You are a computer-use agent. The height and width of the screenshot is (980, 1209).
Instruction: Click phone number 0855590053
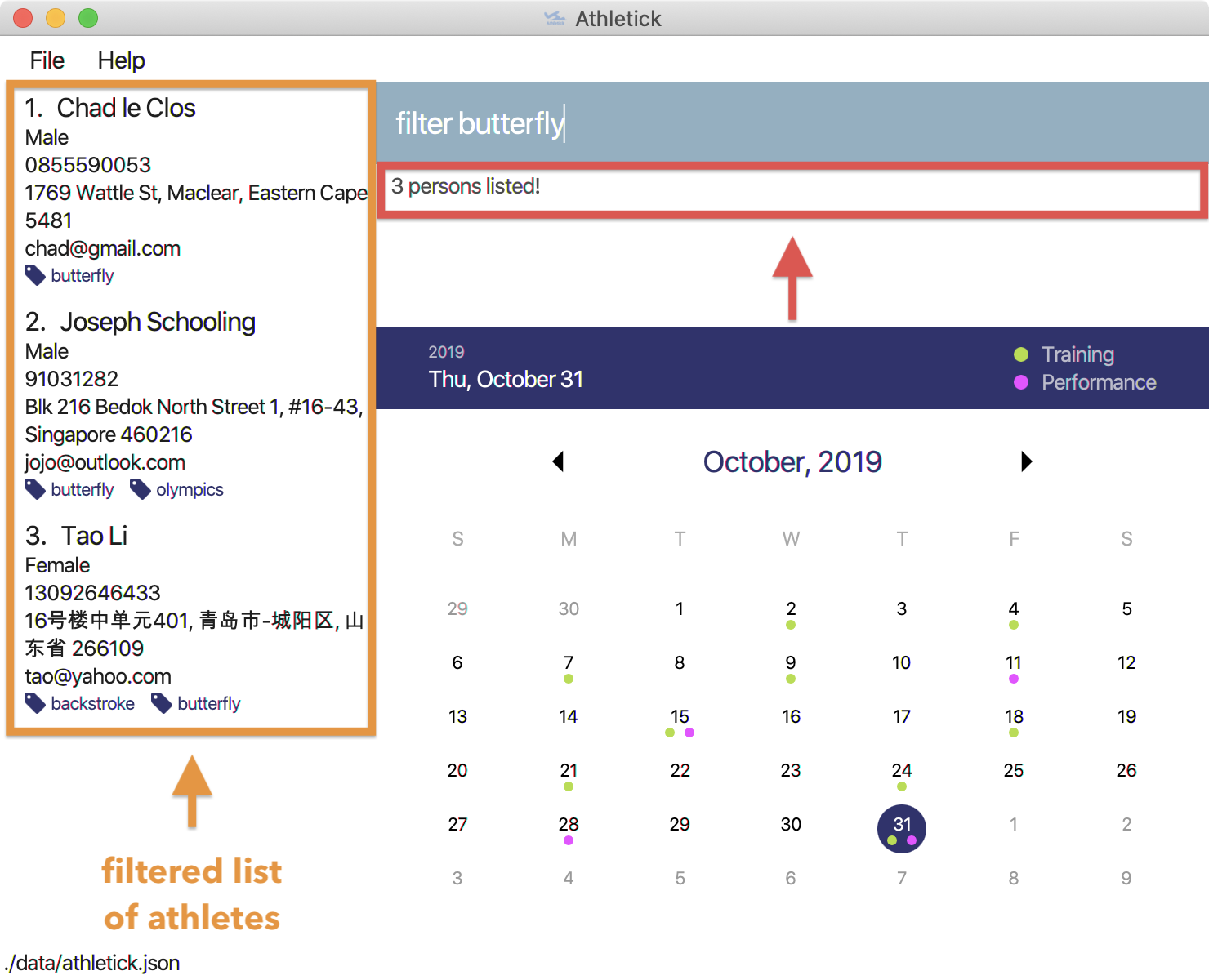click(88, 165)
